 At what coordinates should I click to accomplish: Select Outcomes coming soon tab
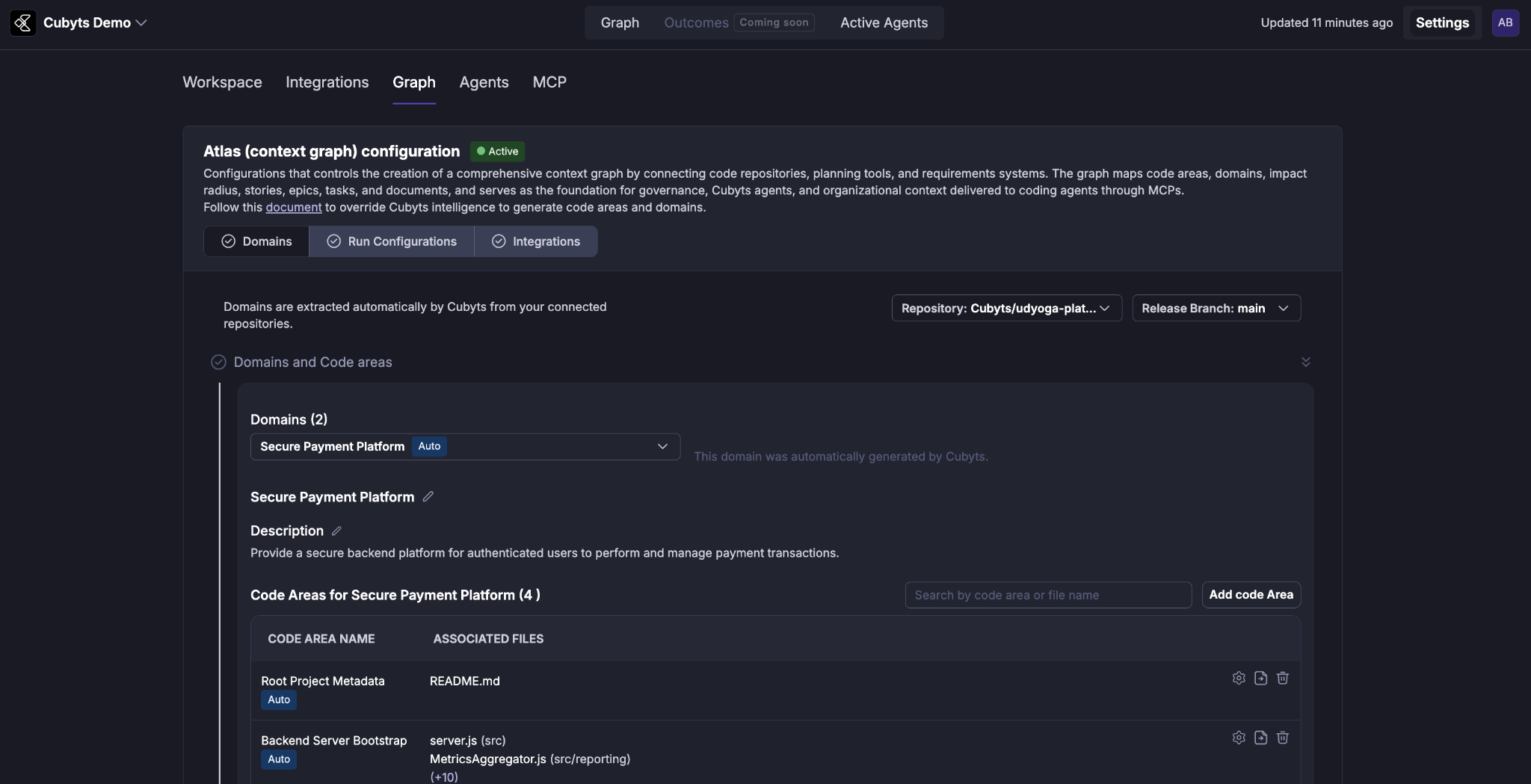[x=739, y=22]
